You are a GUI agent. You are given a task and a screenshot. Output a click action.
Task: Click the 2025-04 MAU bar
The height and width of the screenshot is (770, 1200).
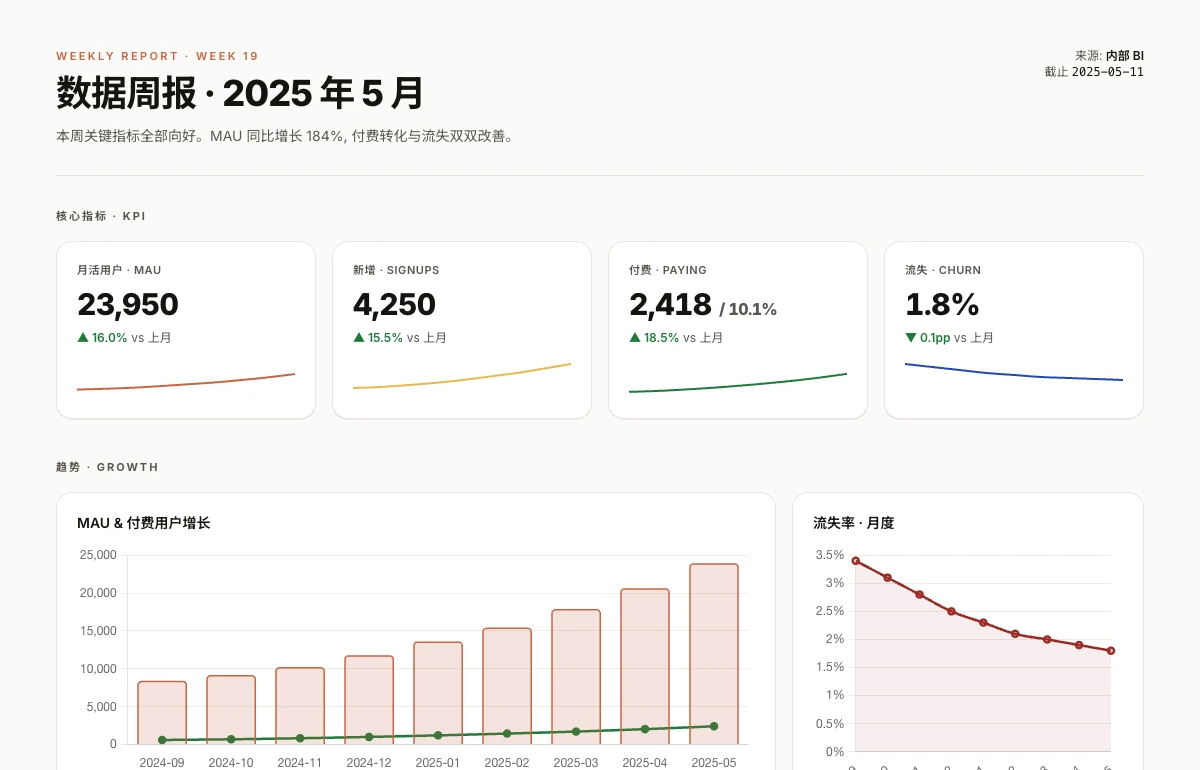pos(645,667)
